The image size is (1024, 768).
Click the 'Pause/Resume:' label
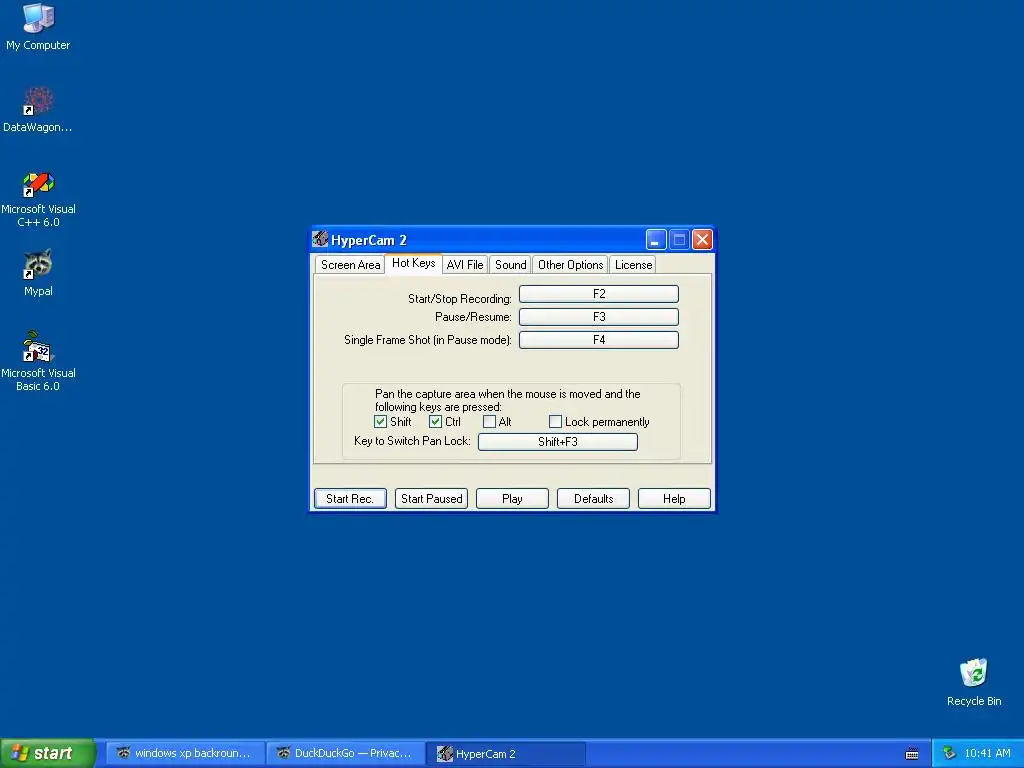tap(473, 317)
